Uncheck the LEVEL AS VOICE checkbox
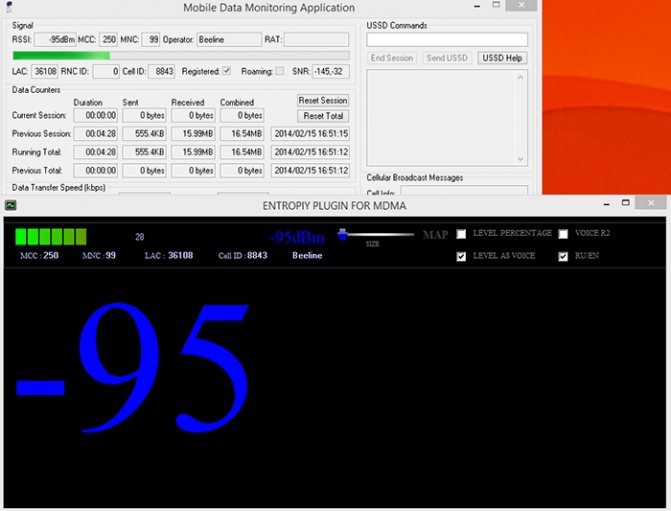Viewport: 671px width, 511px height. (x=461, y=256)
